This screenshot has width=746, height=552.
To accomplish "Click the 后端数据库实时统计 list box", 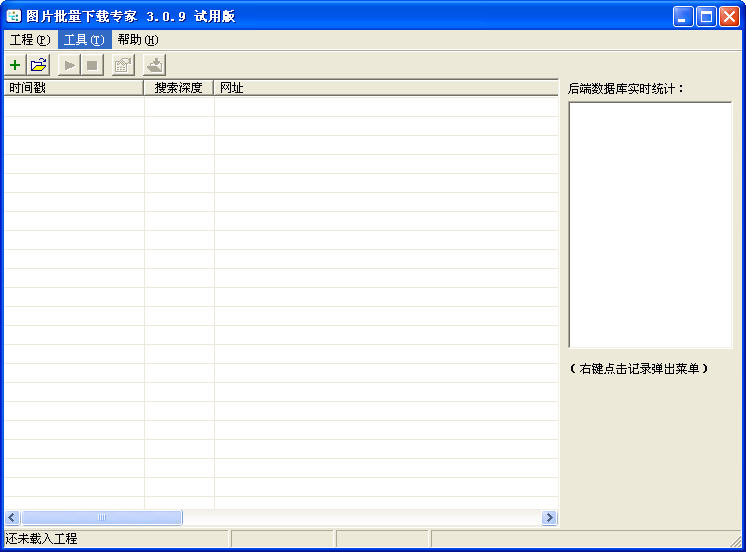I will [x=650, y=225].
